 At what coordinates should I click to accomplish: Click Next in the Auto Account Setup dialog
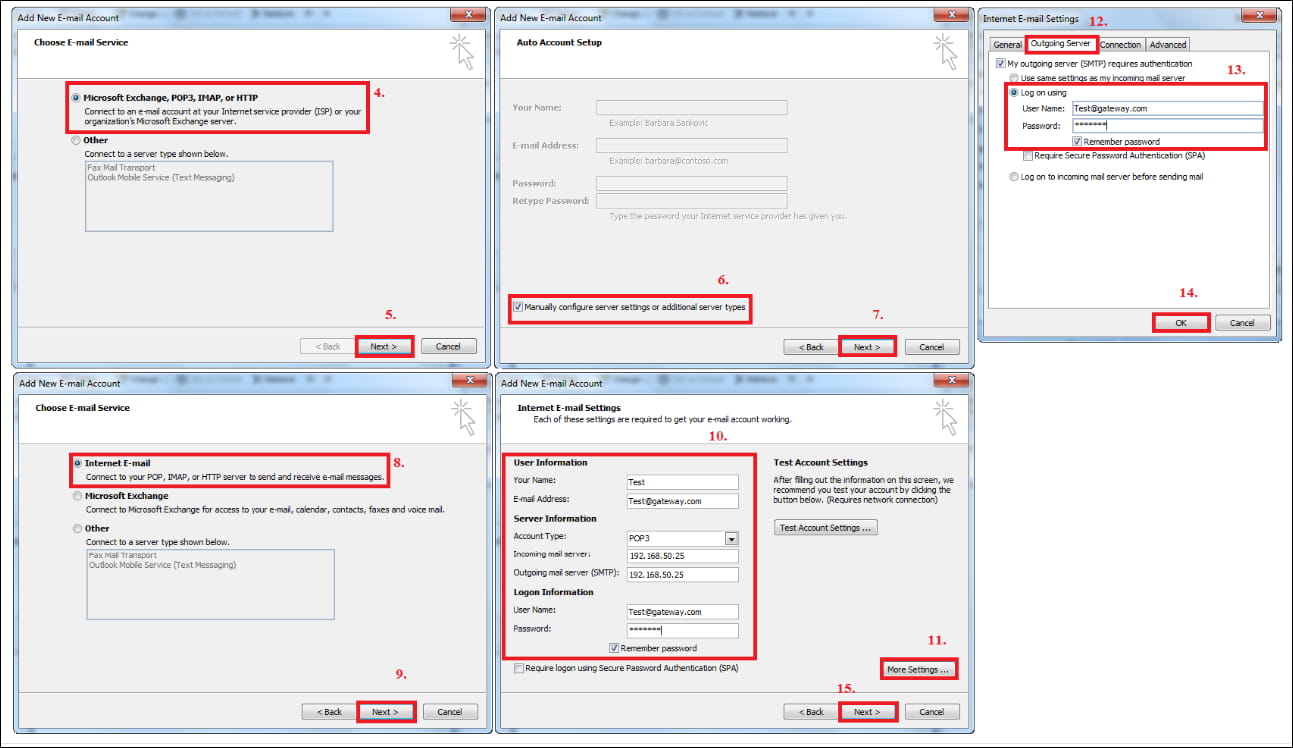pos(867,347)
